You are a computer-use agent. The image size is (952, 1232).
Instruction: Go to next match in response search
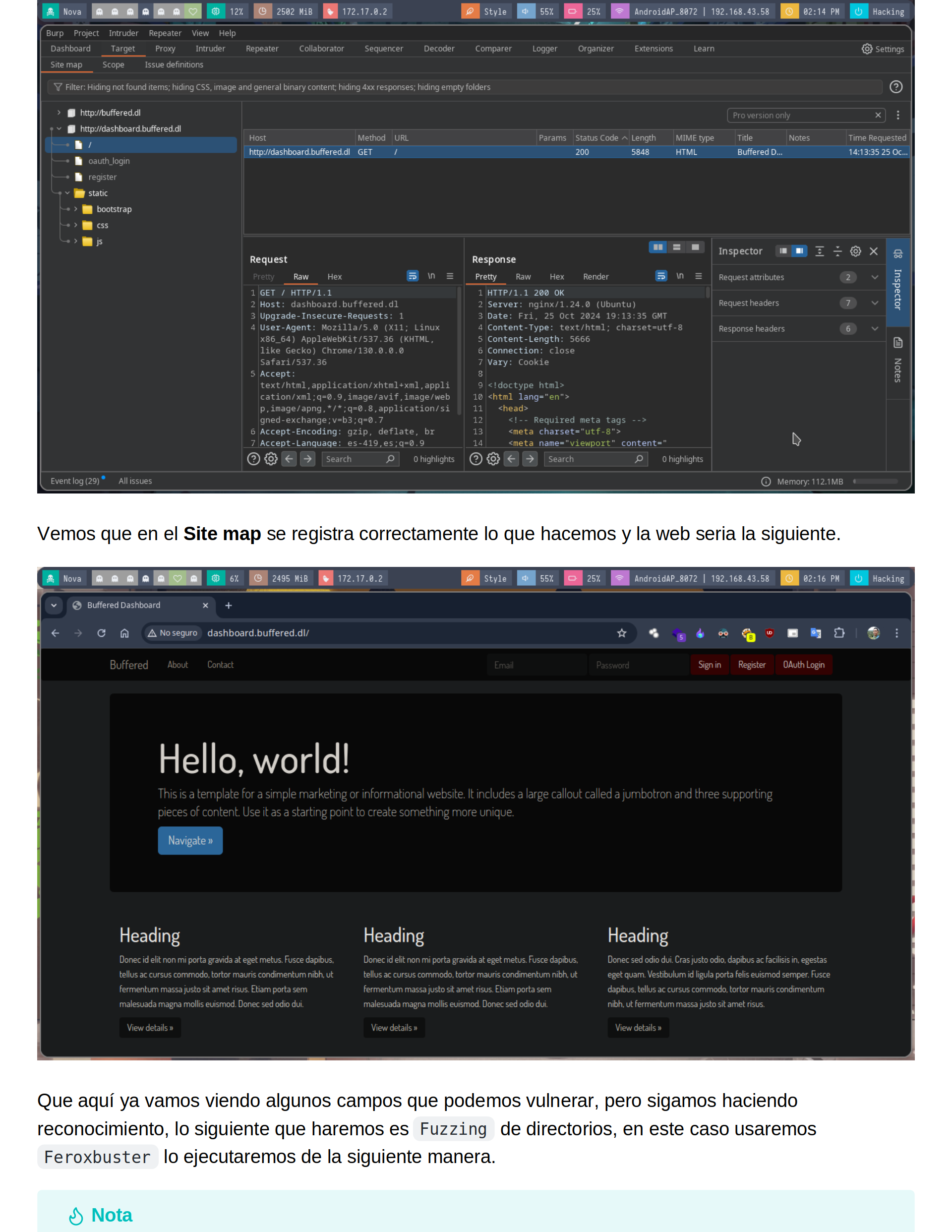coord(530,459)
